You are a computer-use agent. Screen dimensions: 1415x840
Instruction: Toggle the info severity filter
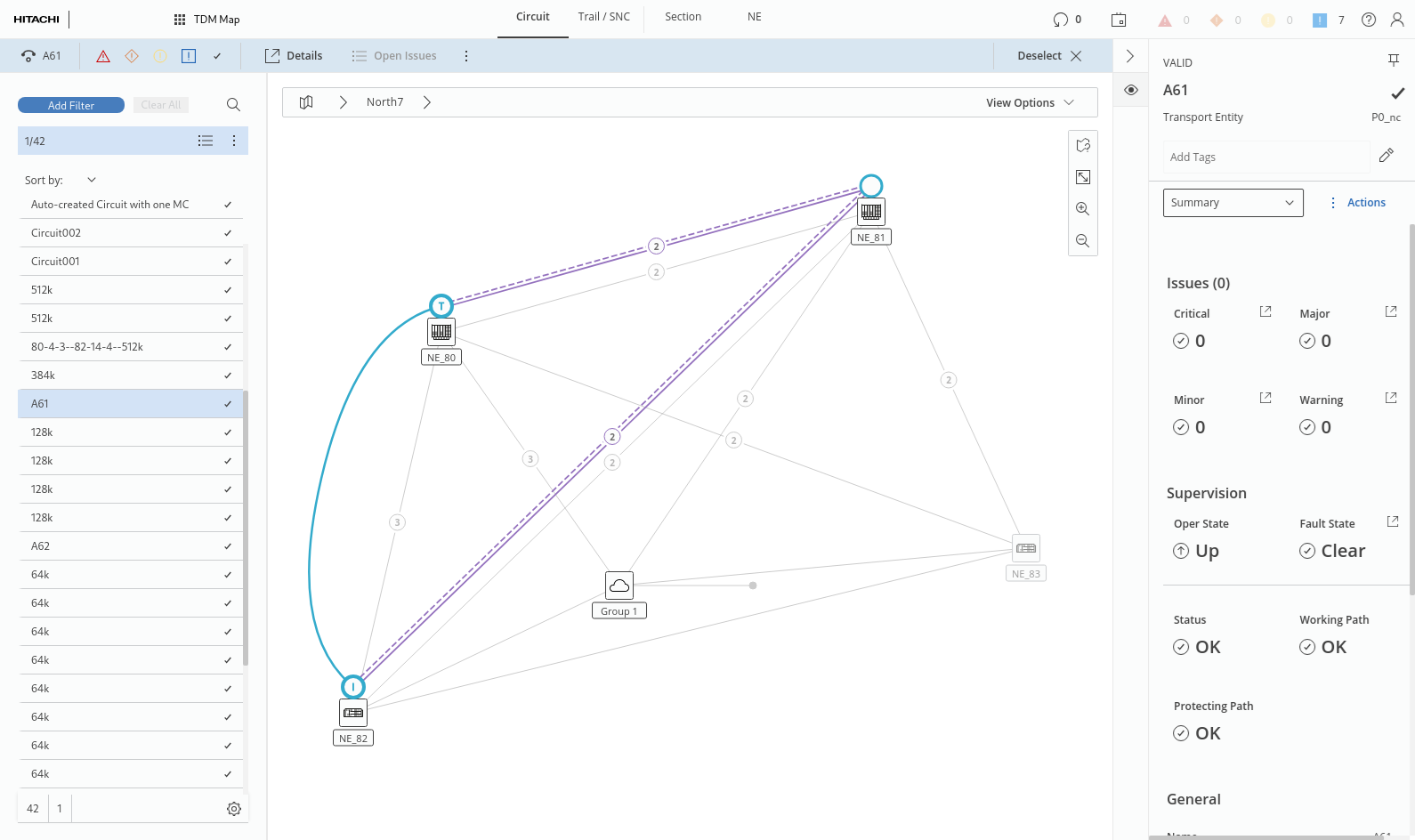pyautogui.click(x=189, y=56)
